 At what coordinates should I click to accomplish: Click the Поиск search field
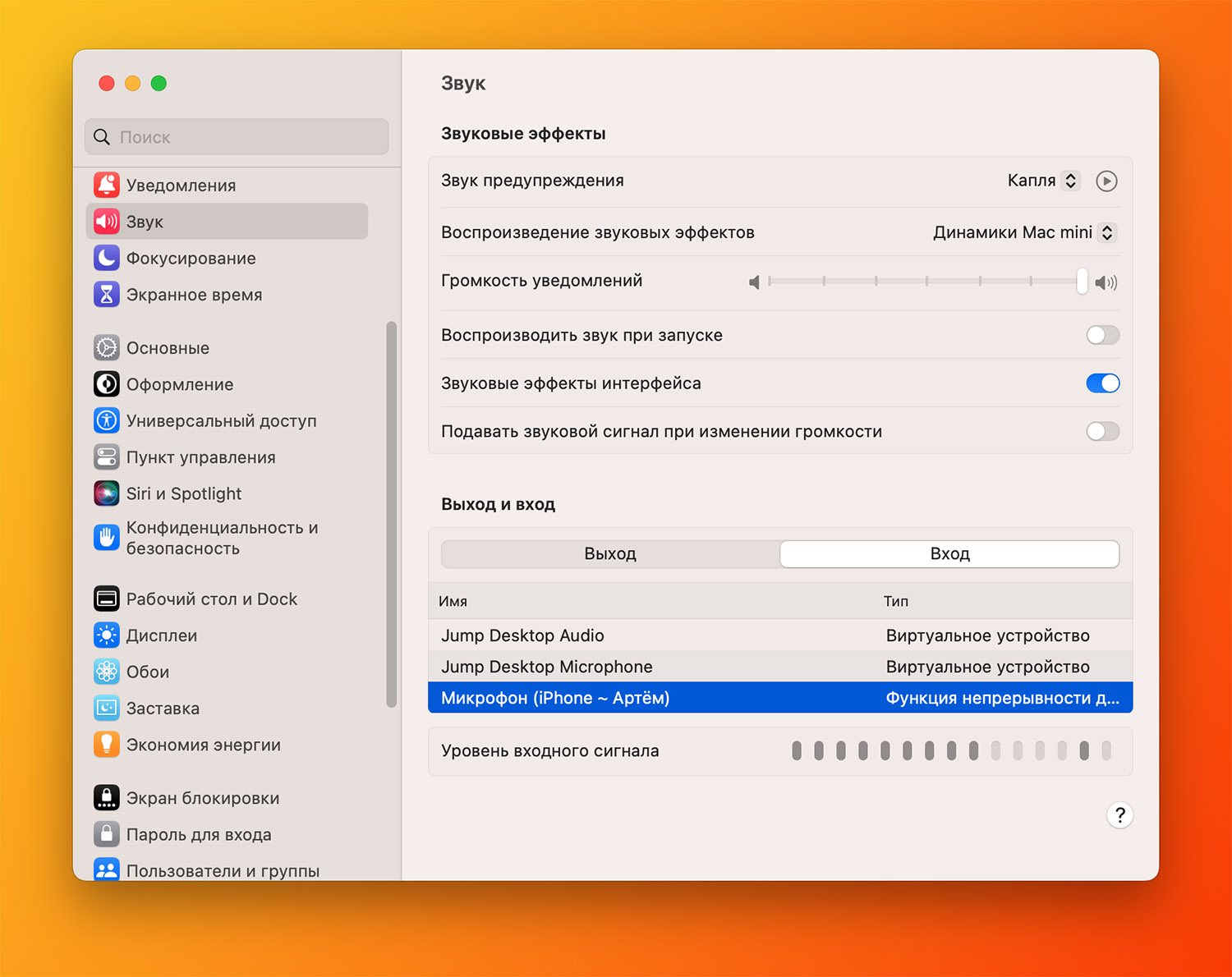[237, 137]
